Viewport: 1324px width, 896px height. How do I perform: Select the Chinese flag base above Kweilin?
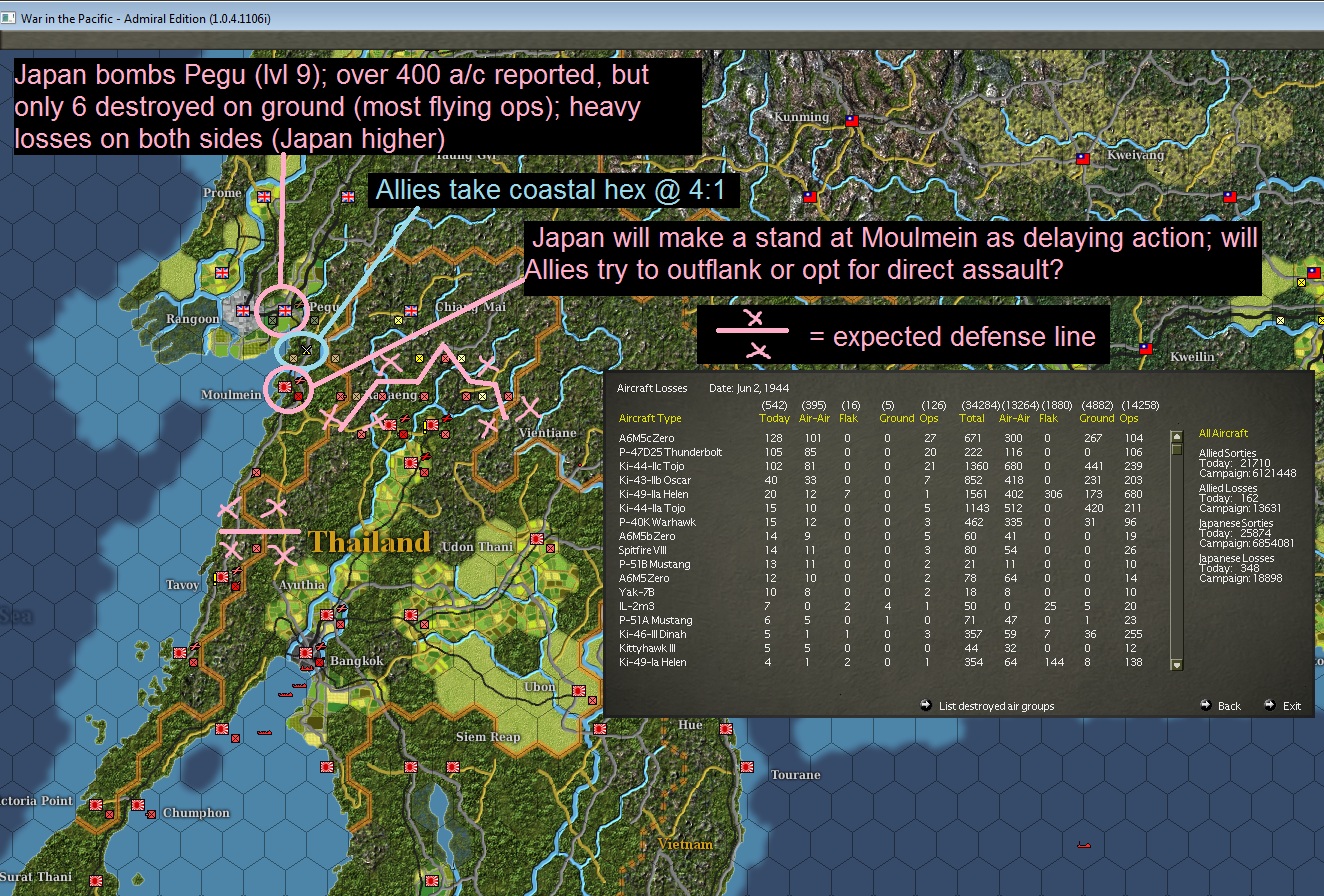[x=1146, y=350]
